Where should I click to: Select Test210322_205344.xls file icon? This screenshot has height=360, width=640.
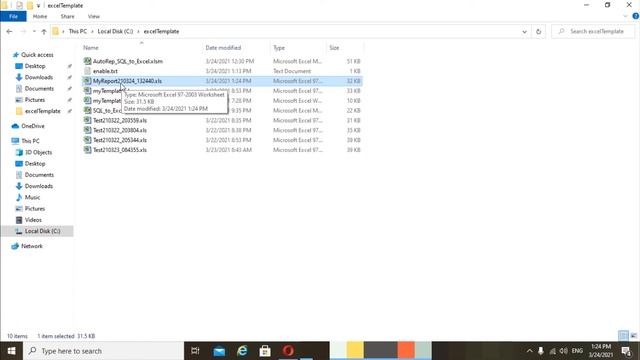click(x=87, y=140)
